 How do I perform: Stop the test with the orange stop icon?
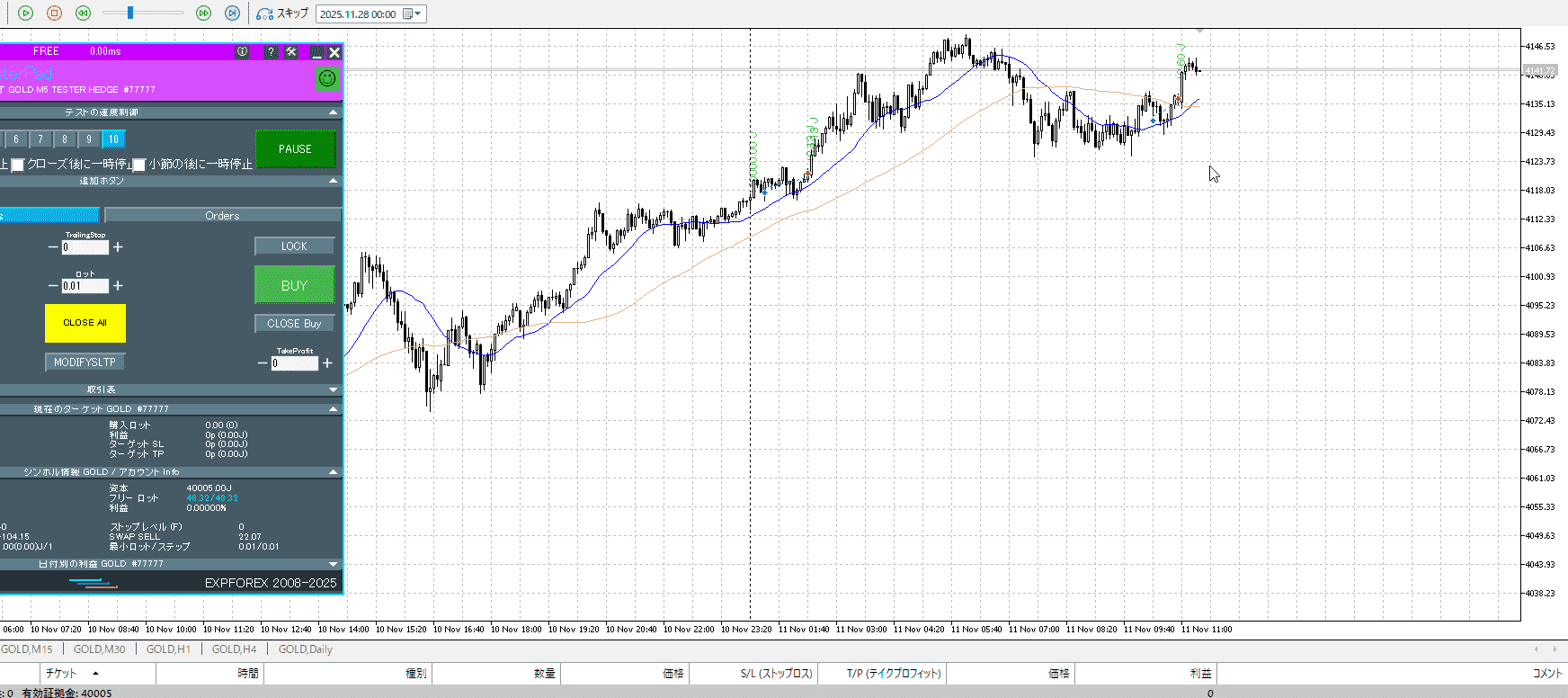(54, 13)
